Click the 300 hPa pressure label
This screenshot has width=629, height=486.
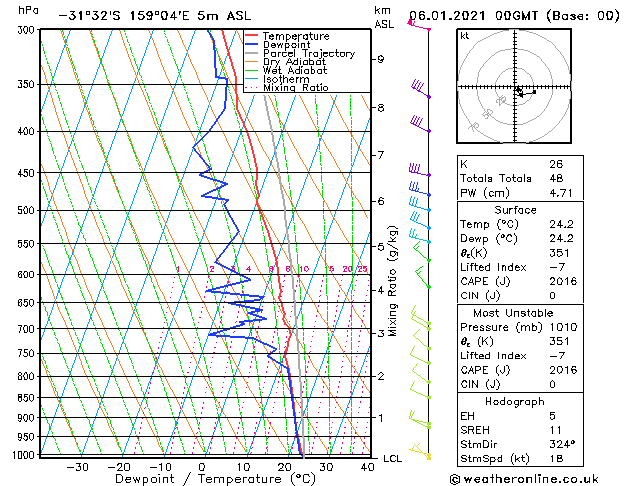coord(27,30)
